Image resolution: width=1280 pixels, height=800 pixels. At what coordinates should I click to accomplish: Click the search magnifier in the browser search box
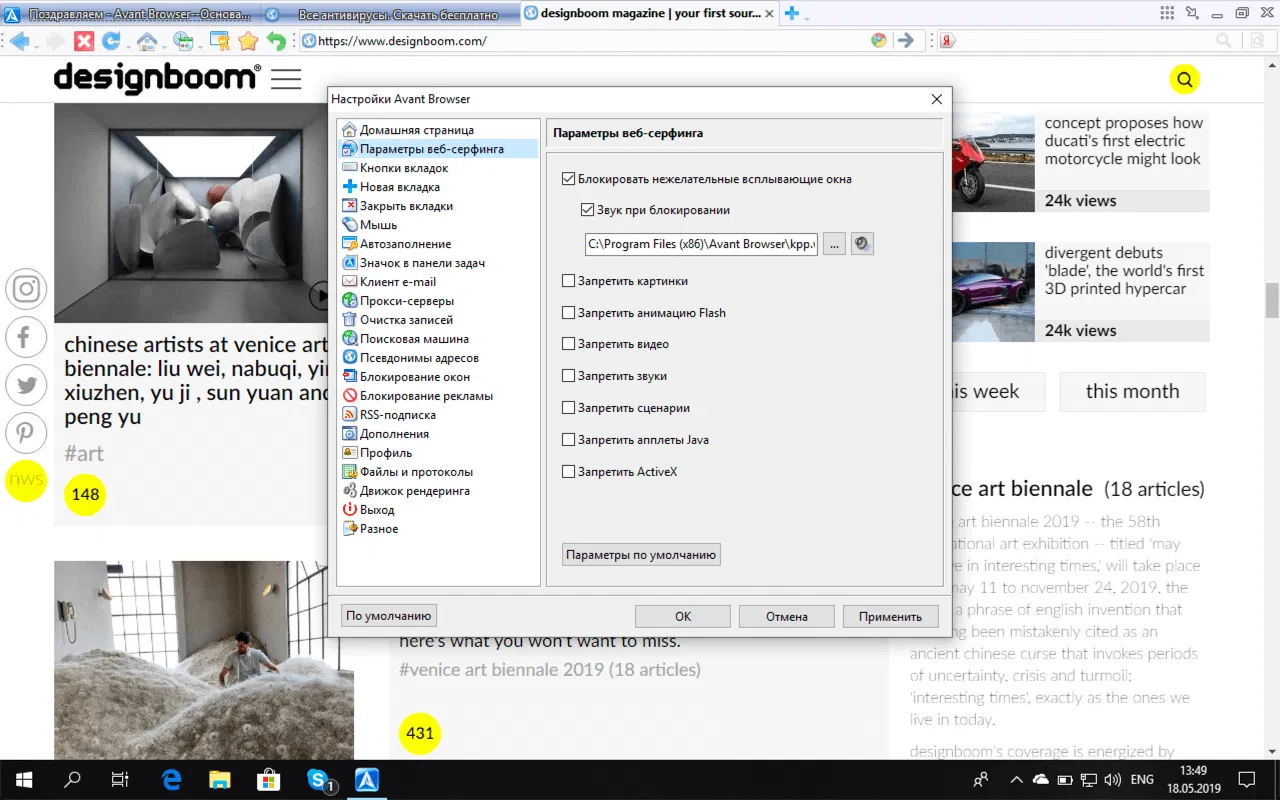pos(1224,41)
